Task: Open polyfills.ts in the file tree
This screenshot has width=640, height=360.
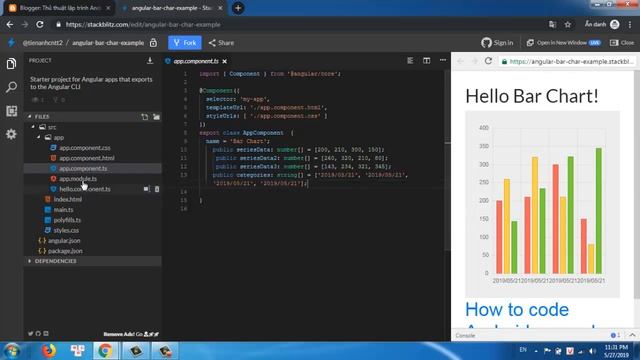Action: pyautogui.click(x=67, y=220)
